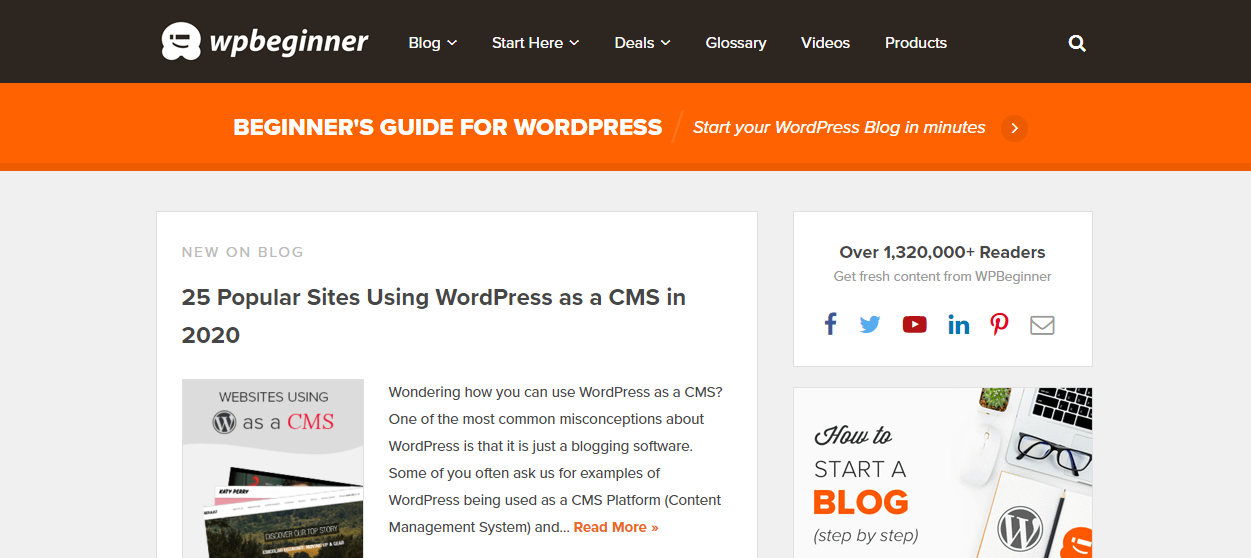Click Beginner's Guide for WordPress banner text
The image size is (1251, 558).
[x=448, y=127]
